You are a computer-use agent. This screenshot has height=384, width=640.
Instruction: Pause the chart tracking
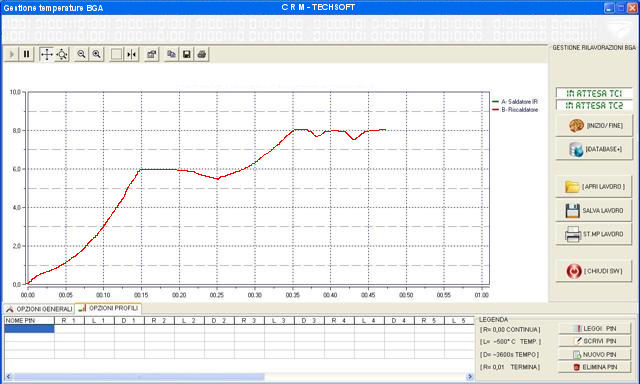tap(27, 54)
